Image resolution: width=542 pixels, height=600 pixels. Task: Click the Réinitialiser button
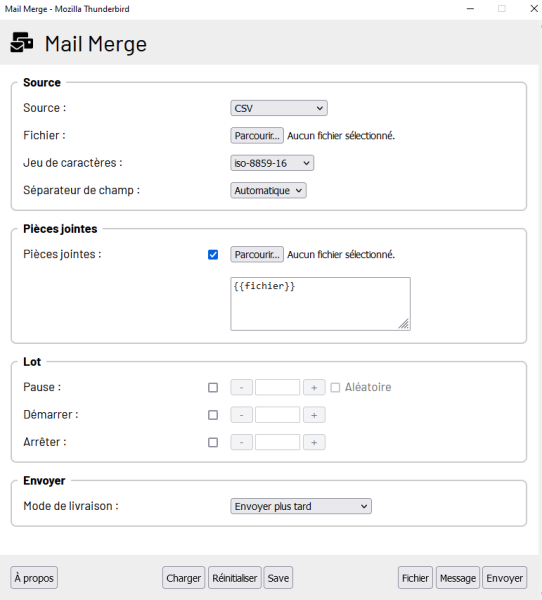[x=235, y=578]
